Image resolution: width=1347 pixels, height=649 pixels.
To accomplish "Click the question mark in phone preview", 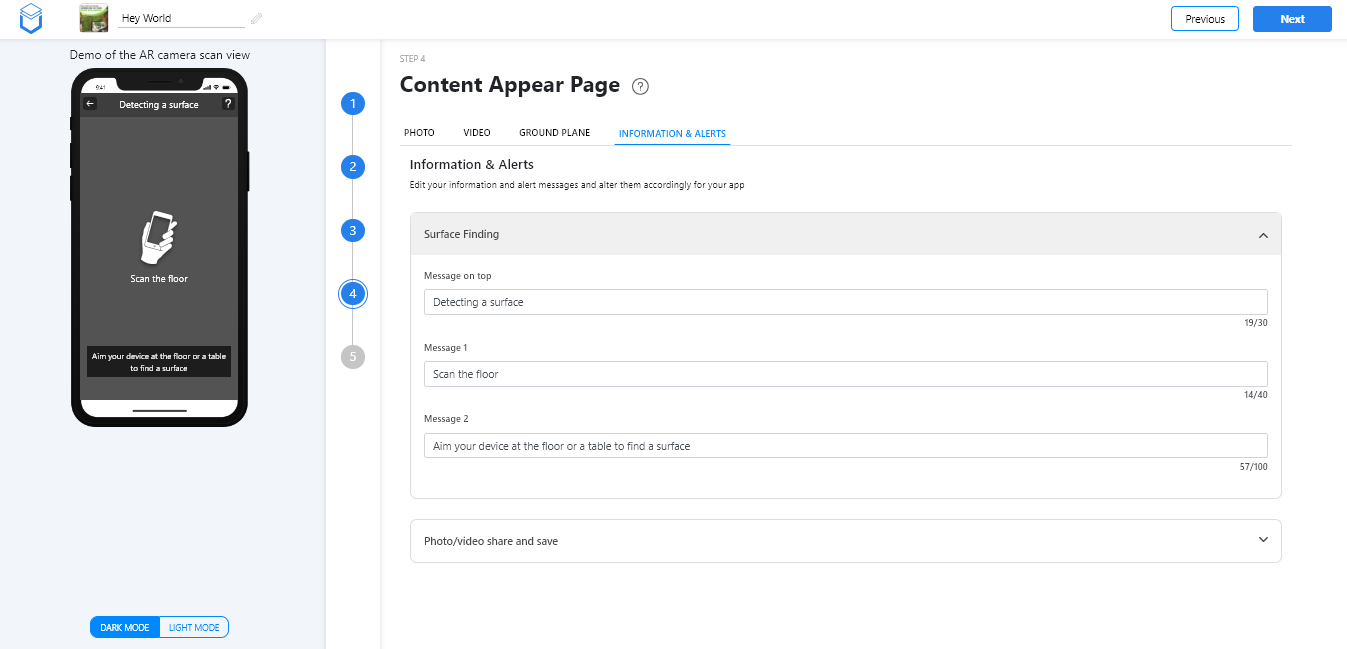I will click(228, 104).
